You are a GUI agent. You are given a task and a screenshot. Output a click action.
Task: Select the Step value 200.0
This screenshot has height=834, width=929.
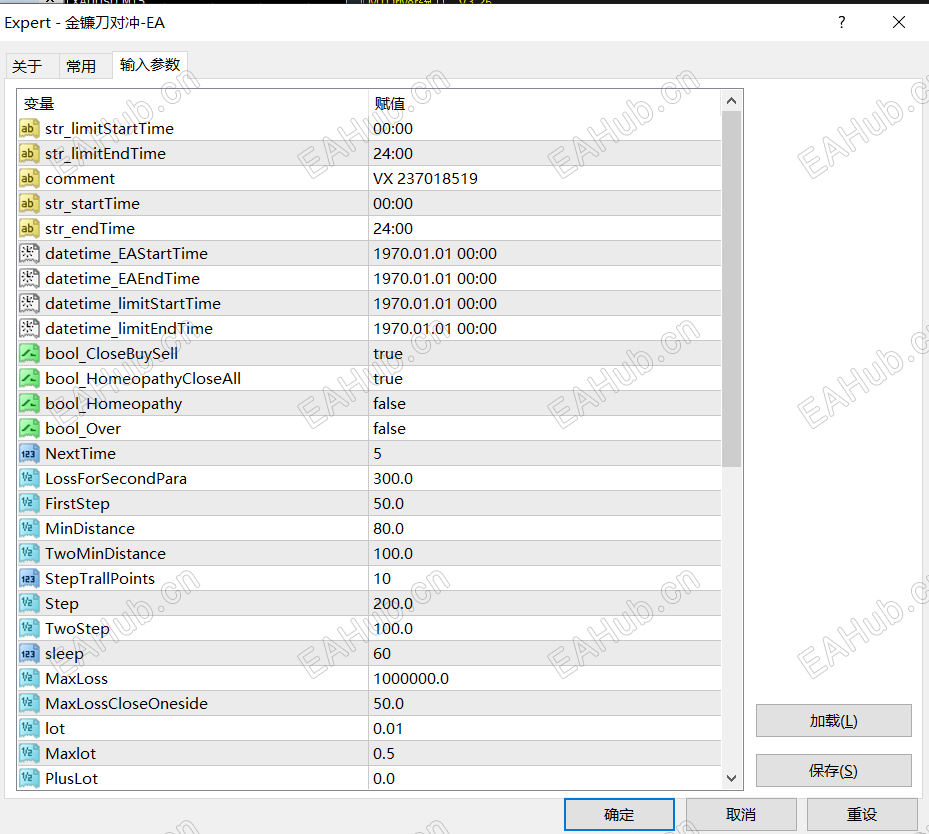coord(393,604)
